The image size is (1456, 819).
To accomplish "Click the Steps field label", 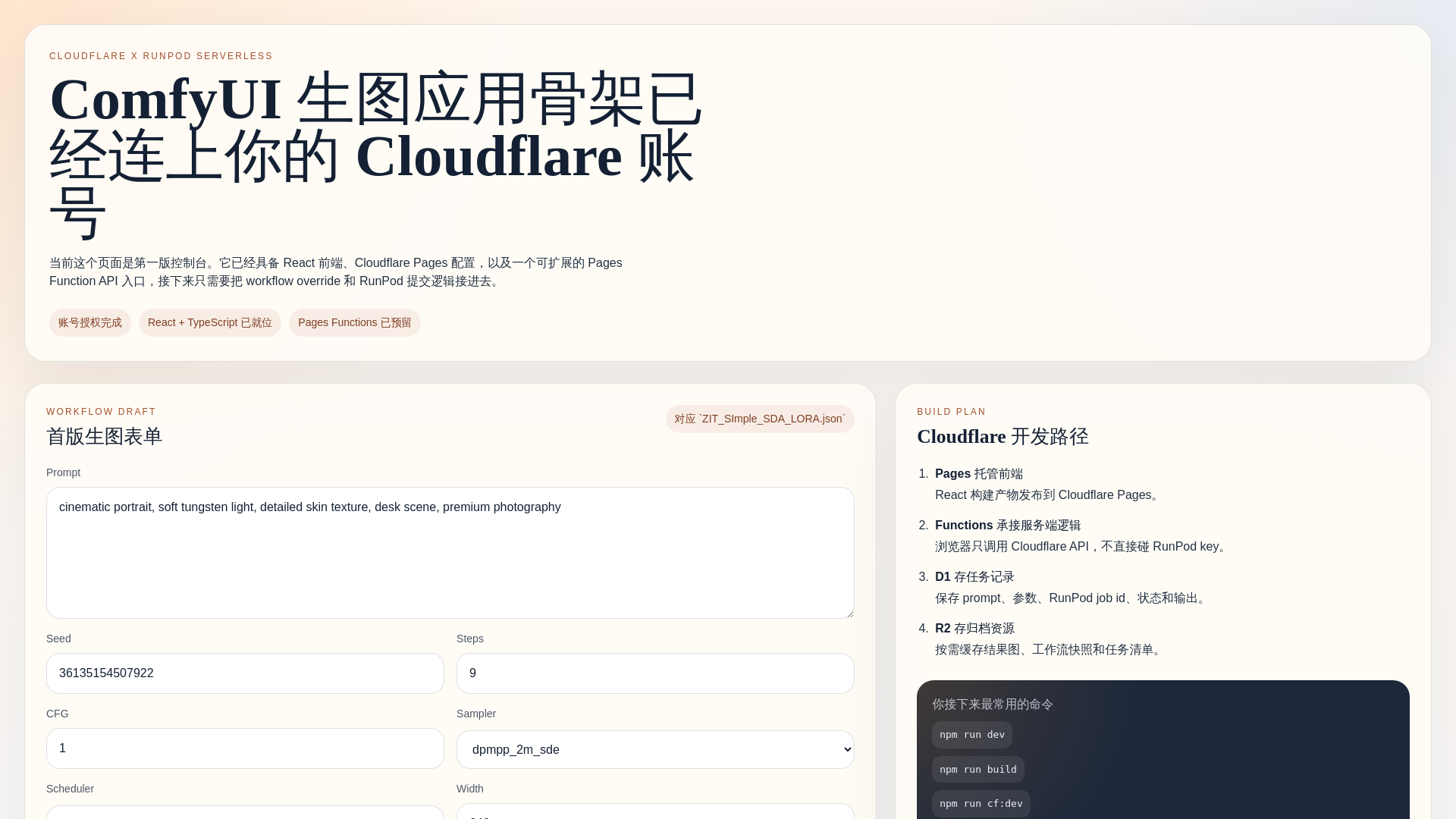I will click(x=470, y=639).
